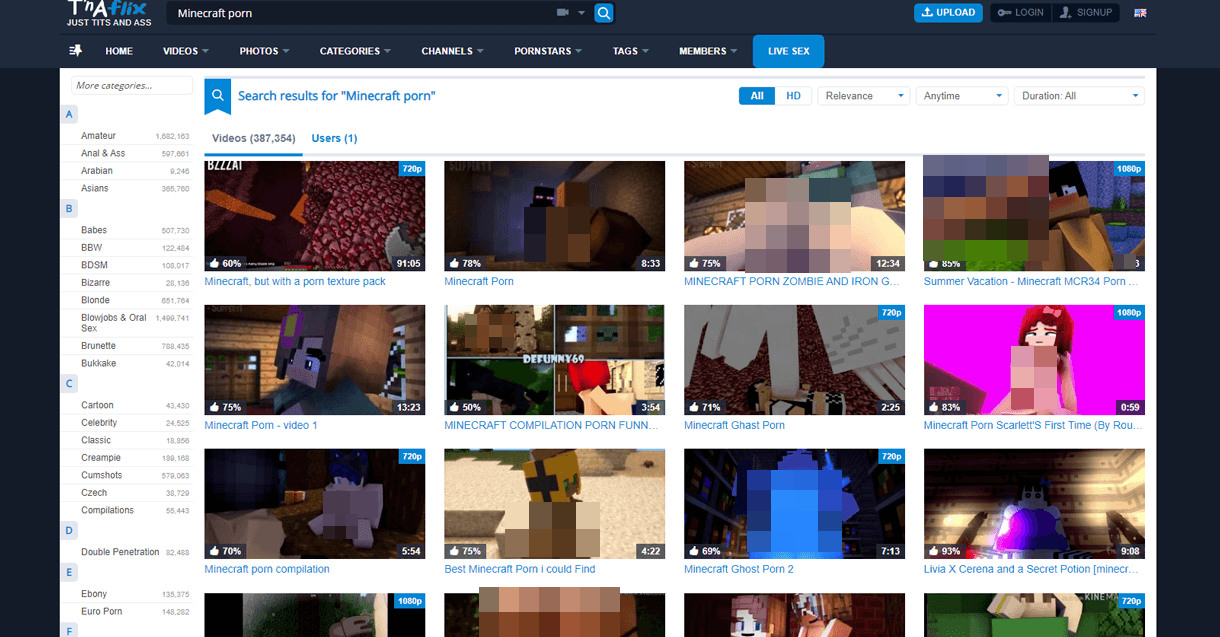The height and width of the screenshot is (637, 1220).
Task: Open the Celebrity category link
Action: point(99,423)
